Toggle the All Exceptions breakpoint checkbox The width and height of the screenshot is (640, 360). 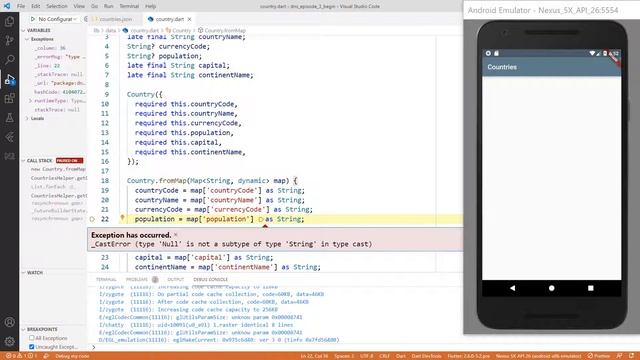(32, 338)
